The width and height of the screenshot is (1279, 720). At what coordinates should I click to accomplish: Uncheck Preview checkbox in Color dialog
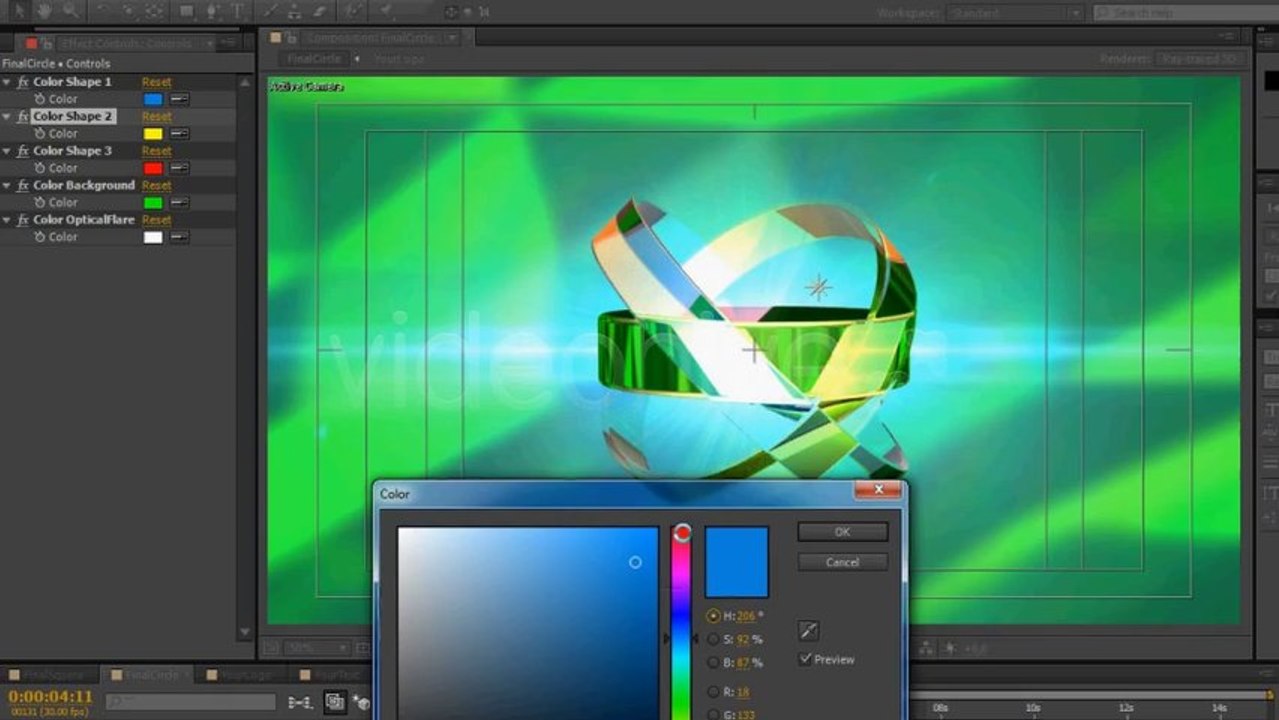coord(805,659)
